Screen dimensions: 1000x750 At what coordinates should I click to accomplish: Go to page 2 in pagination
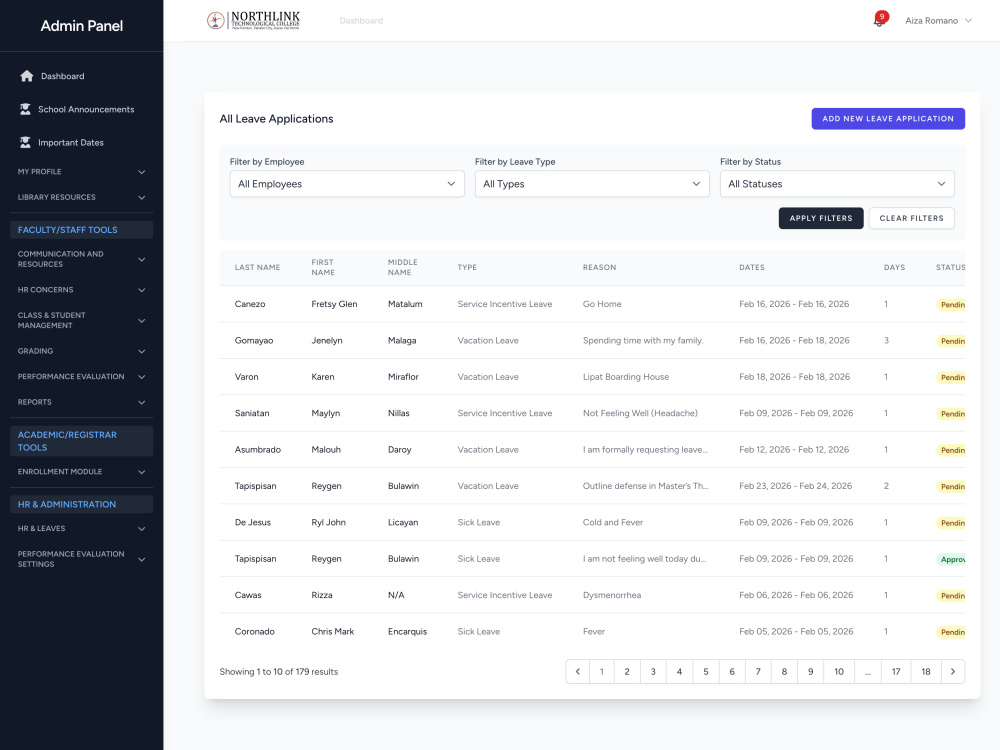pos(627,672)
